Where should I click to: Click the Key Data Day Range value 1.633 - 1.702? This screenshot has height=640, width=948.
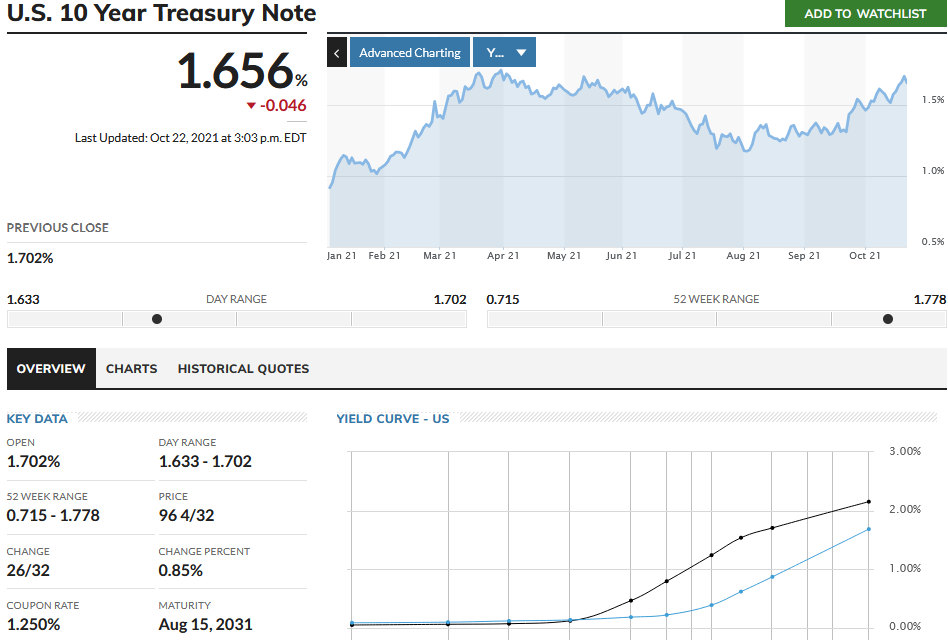205,462
